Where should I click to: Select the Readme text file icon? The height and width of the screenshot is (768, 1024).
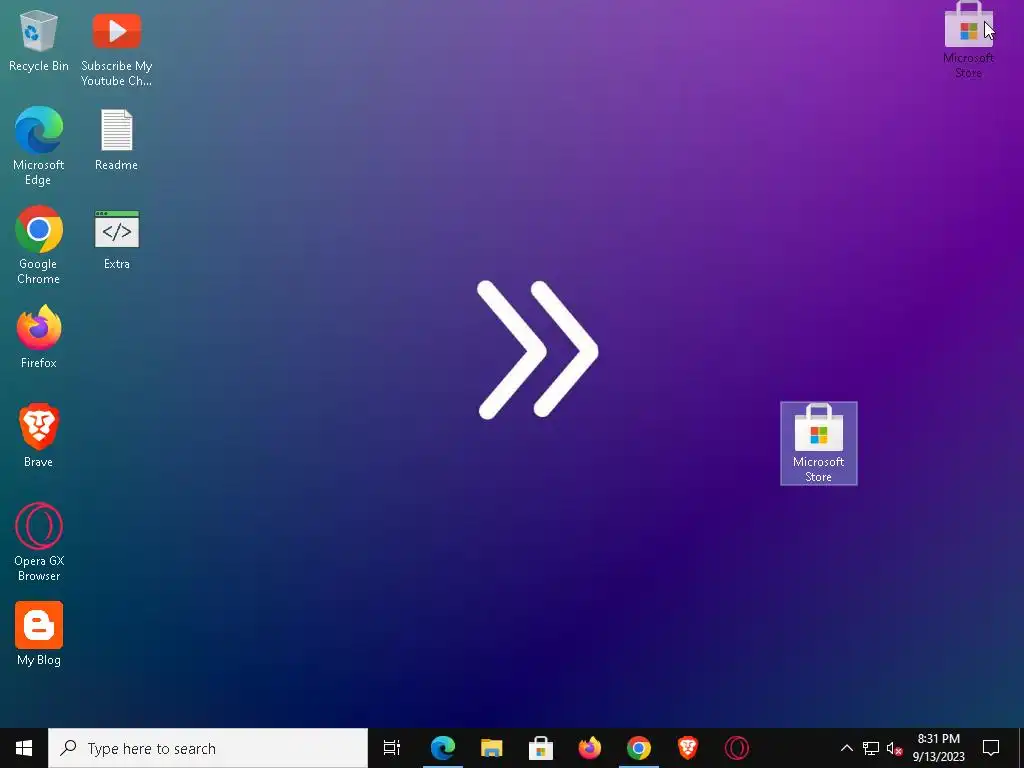tap(116, 138)
